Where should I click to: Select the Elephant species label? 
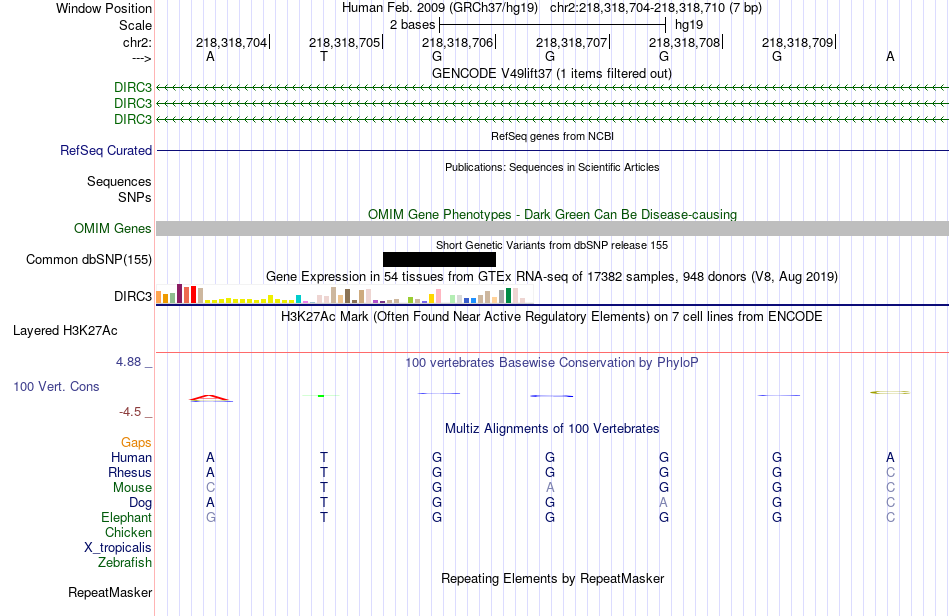pyautogui.click(x=127, y=517)
